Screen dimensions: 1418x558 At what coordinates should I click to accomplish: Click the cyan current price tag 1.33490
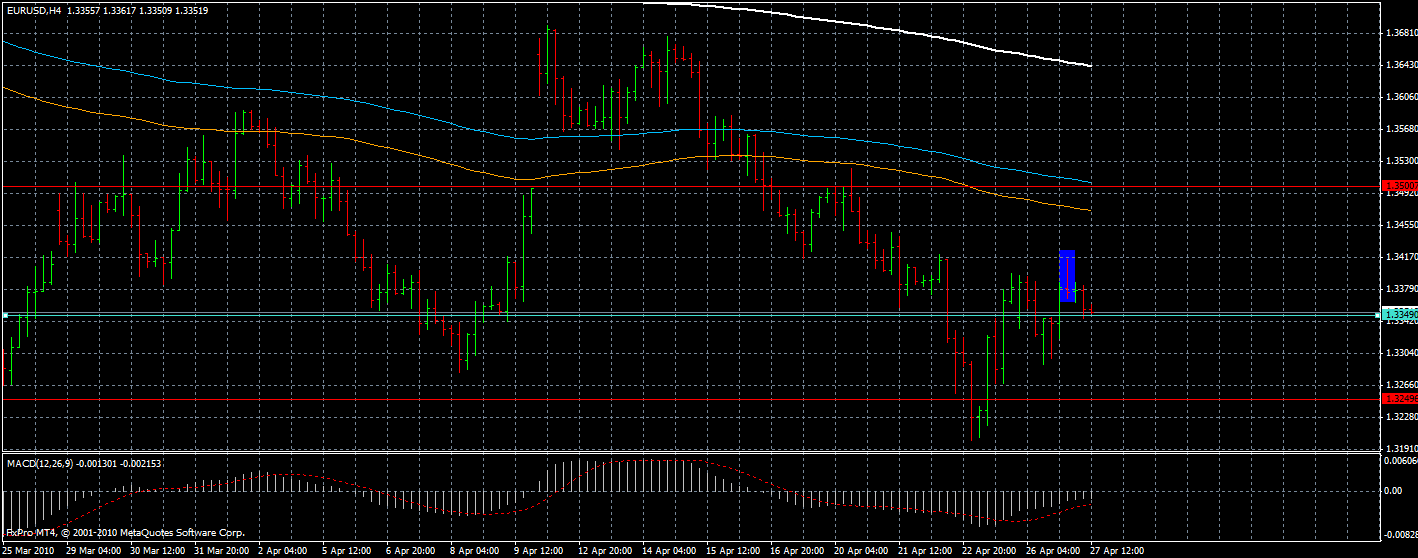[1398, 315]
